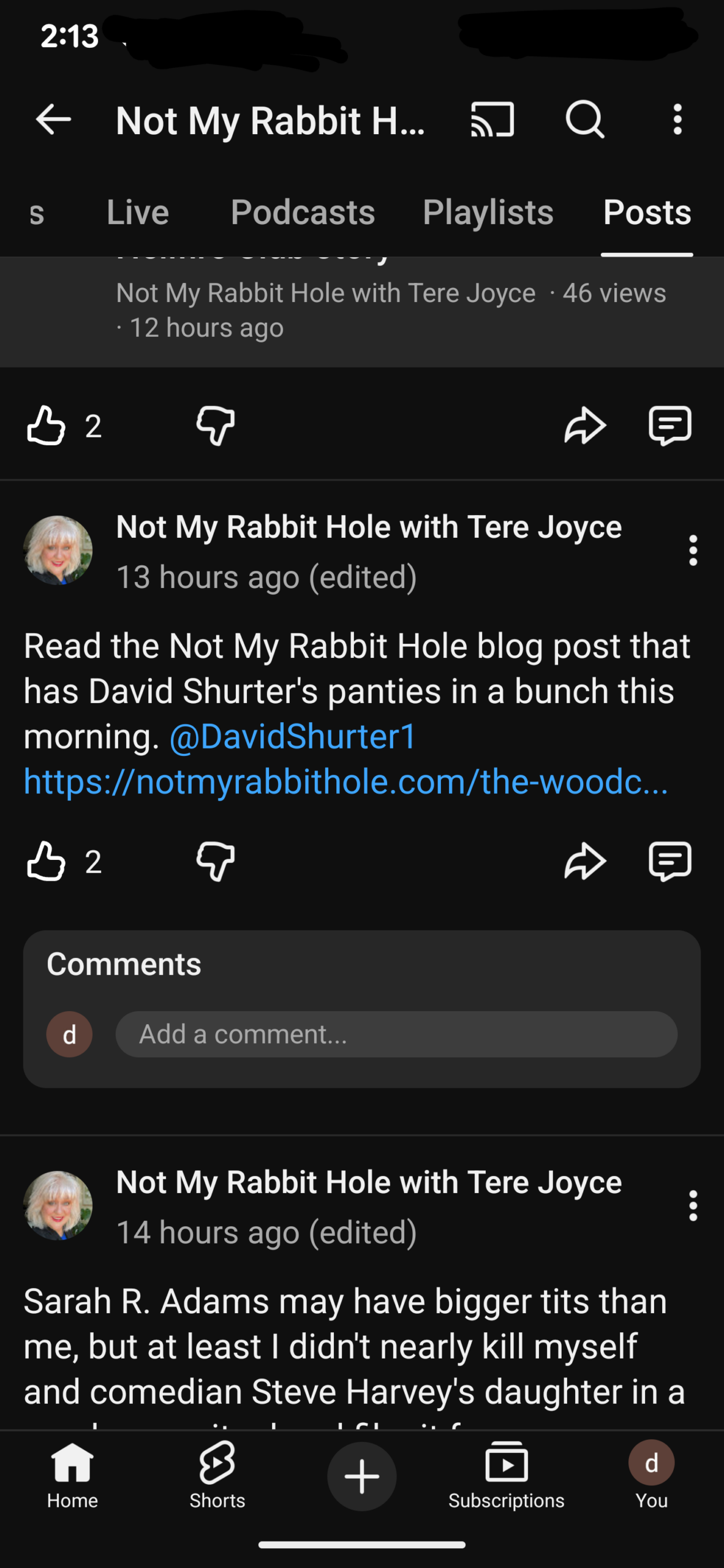Viewport: 724px width, 1568px height.
Task: Open comments on the 13 hours ago post
Action: pos(669,861)
